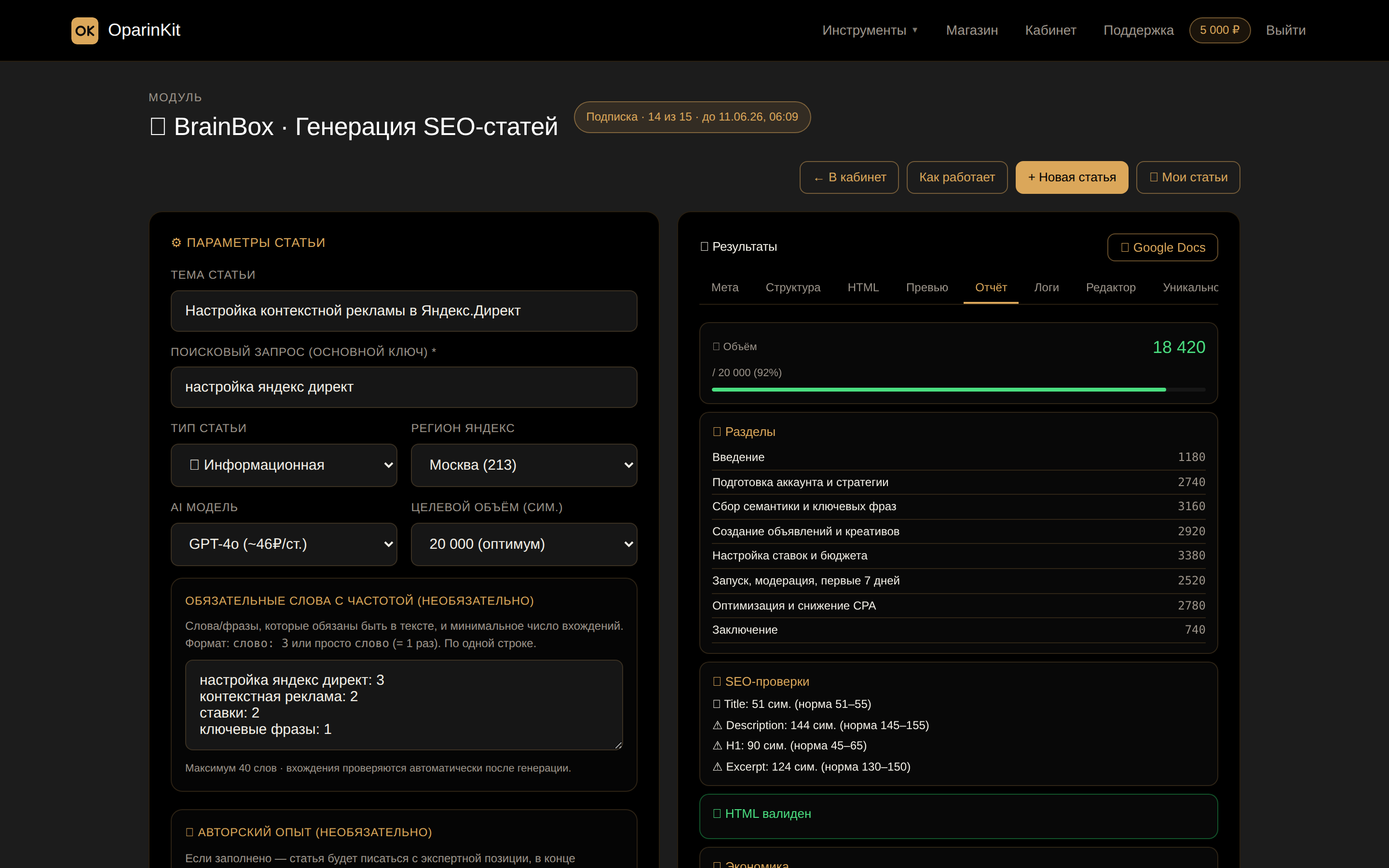Go back via В кабинет button

pos(849,177)
